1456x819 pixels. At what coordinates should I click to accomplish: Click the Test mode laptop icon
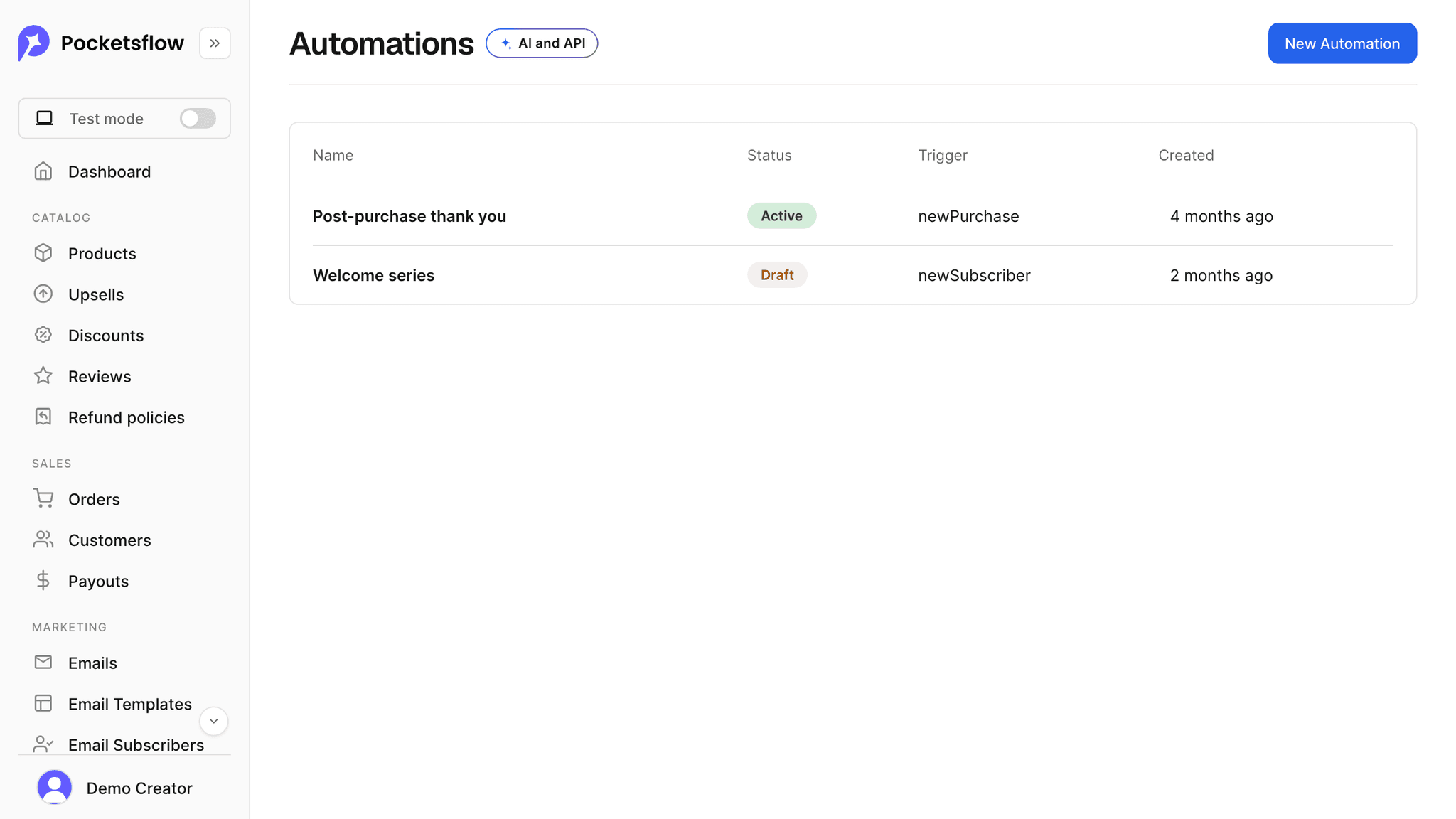(45, 118)
